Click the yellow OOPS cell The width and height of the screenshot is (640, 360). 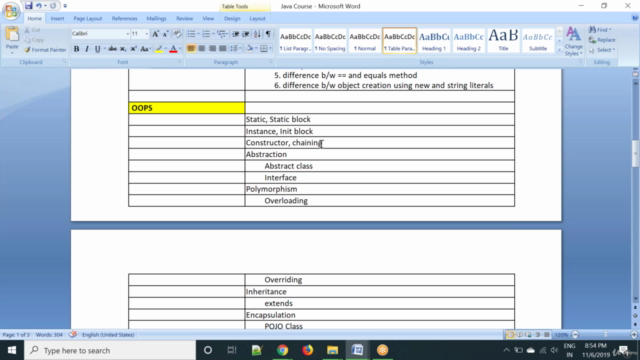187,108
